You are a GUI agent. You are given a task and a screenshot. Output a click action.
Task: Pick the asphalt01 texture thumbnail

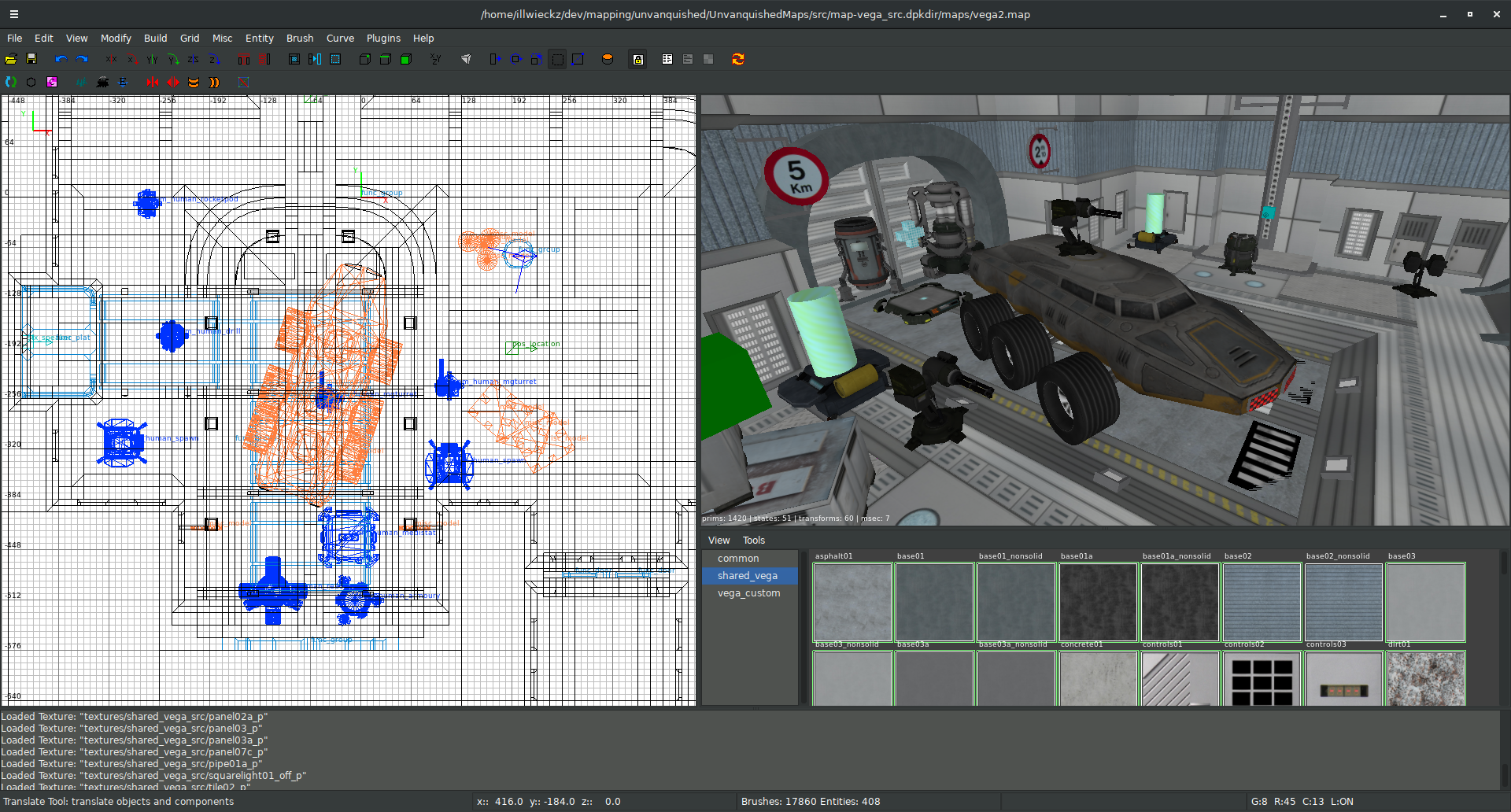coord(852,602)
